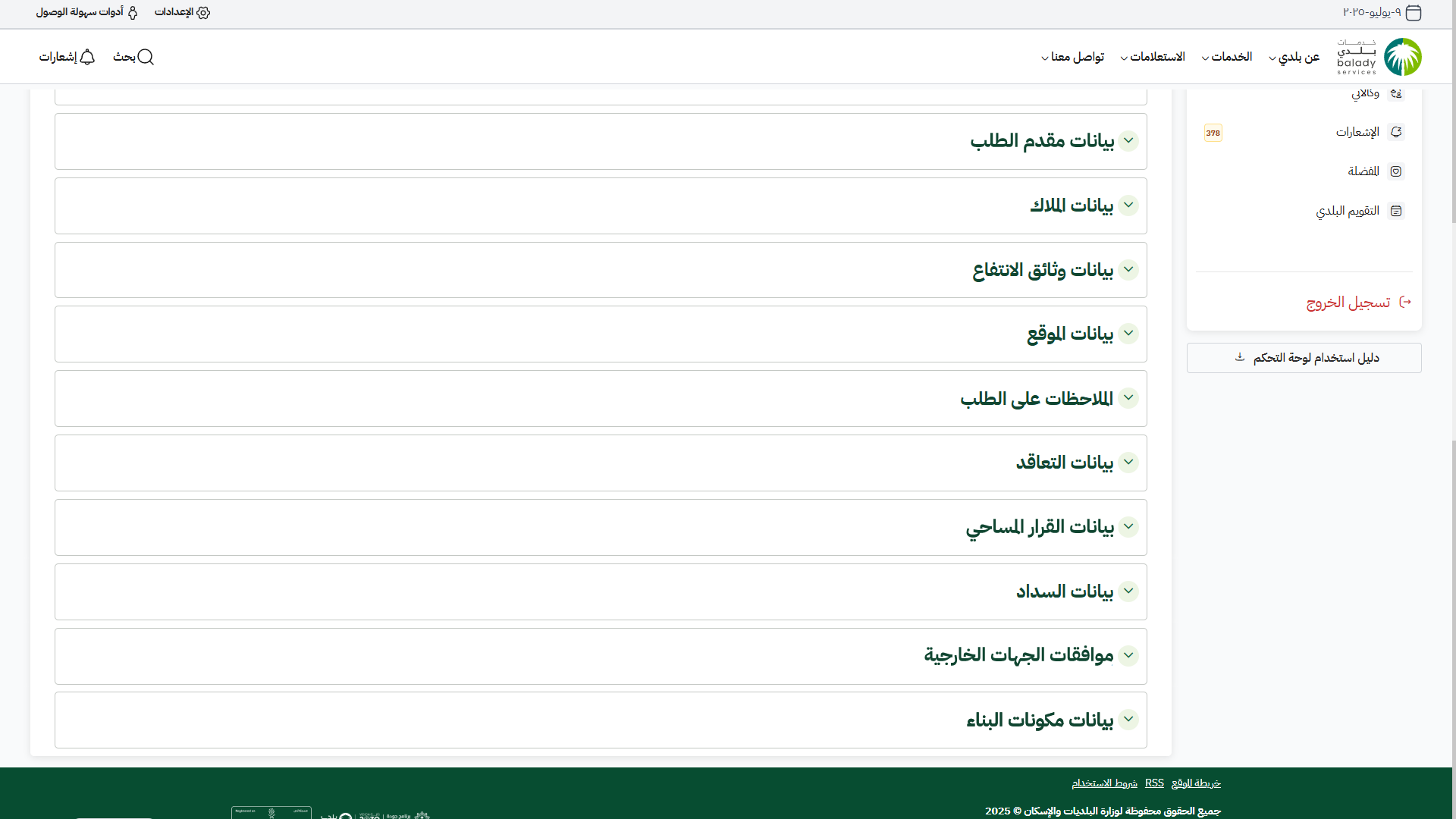Screen dimensions: 1456x819
Task: Click تسجيل الخروج logout link
Action: pos(1348,303)
